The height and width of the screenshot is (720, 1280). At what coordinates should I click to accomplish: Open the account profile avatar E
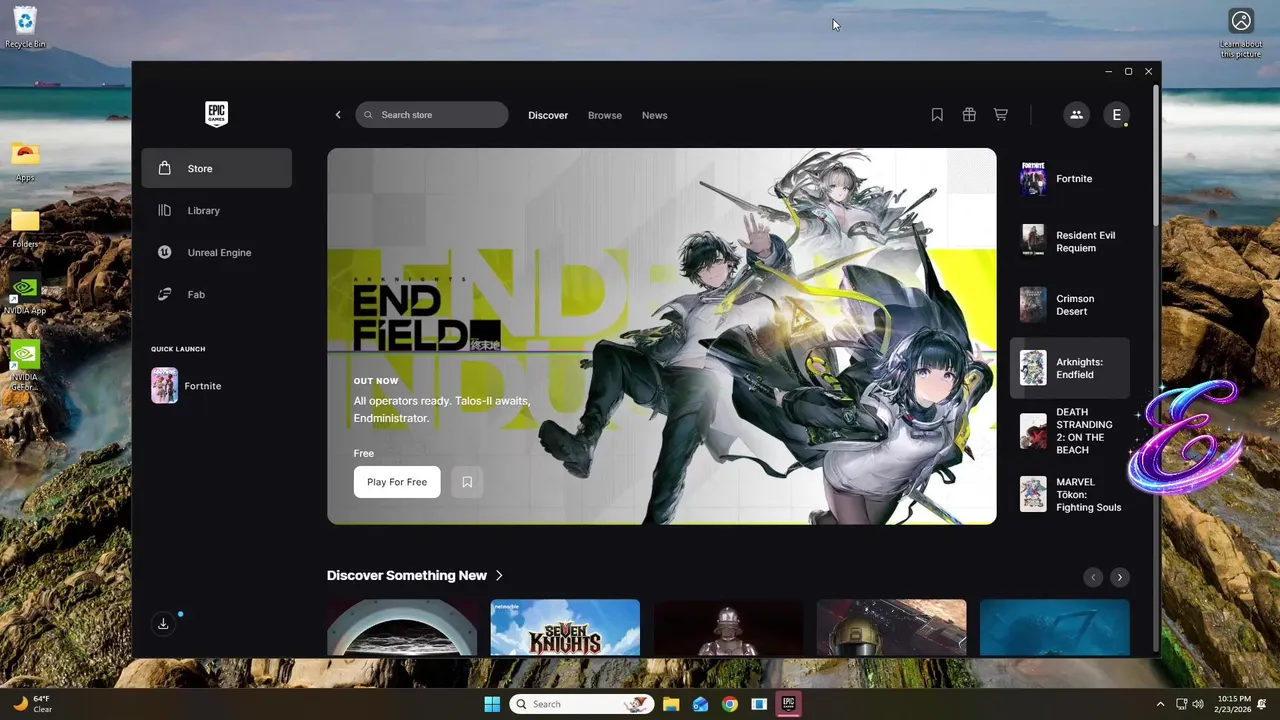[x=1117, y=115]
